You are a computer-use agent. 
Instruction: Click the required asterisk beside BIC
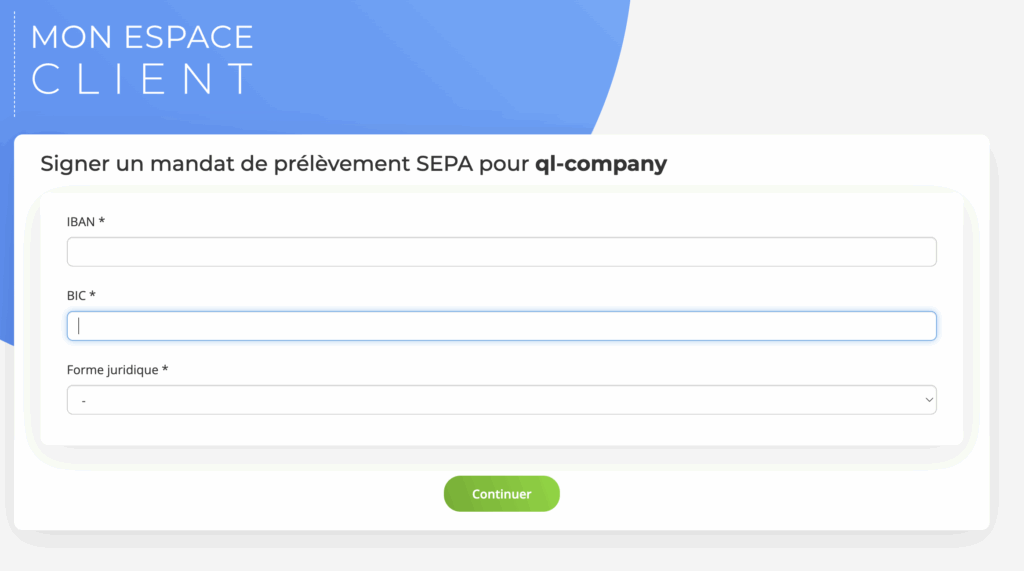pyautogui.click(x=93, y=295)
